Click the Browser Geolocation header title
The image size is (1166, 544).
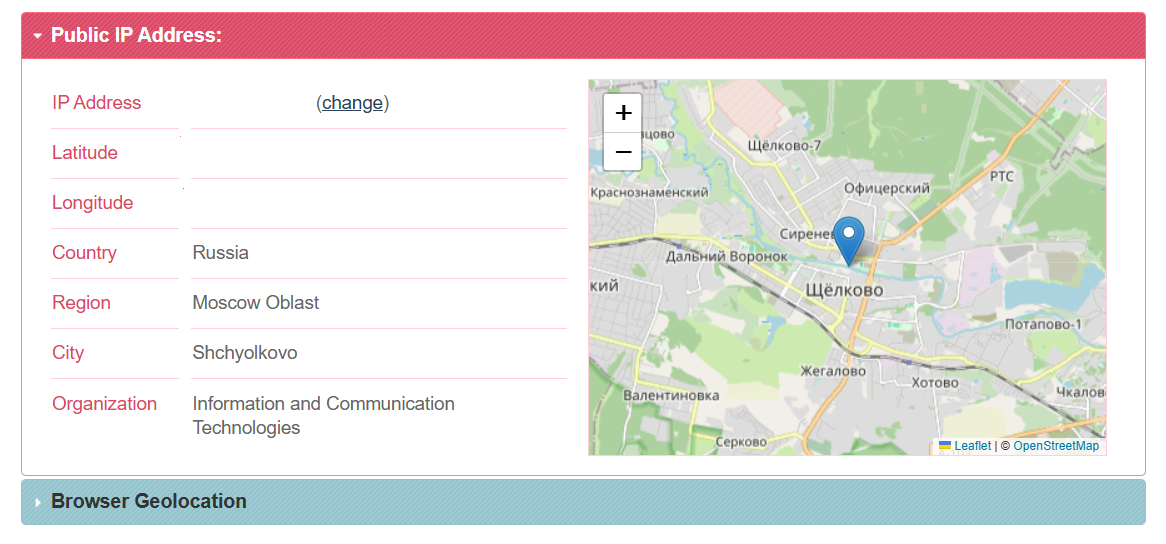[x=148, y=502]
